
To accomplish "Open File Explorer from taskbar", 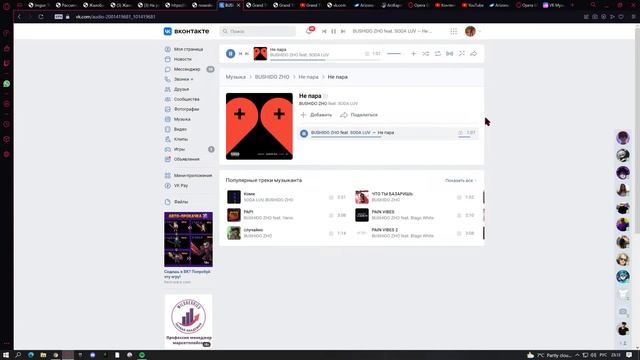I will (43, 355).
